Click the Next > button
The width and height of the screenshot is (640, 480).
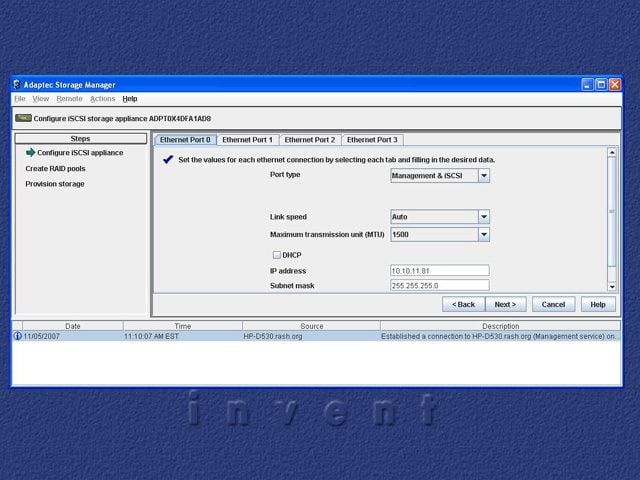[x=505, y=304]
